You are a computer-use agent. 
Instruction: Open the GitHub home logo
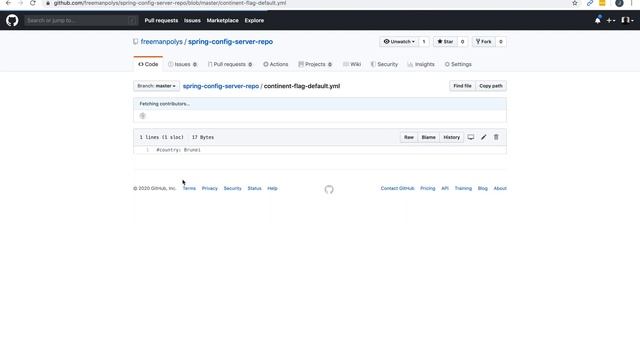coord(12,20)
